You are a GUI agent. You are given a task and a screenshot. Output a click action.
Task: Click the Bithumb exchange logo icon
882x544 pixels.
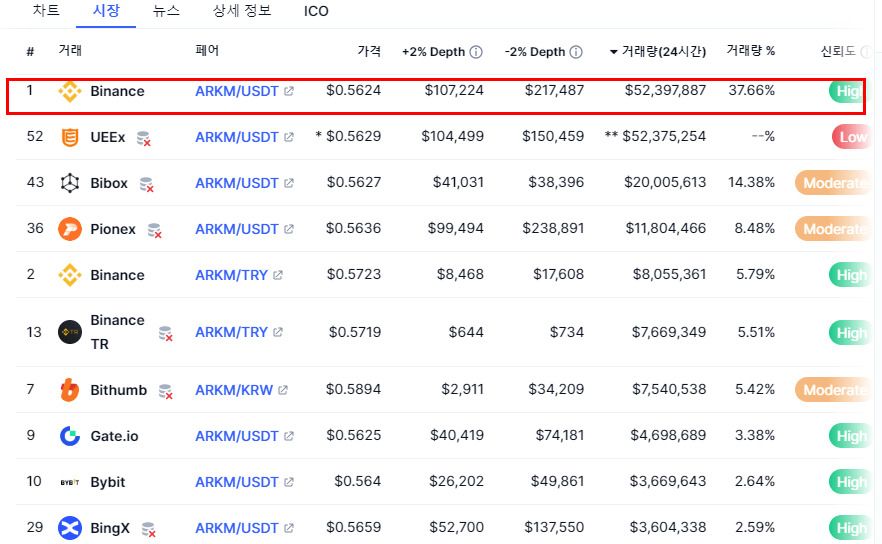click(x=70, y=390)
